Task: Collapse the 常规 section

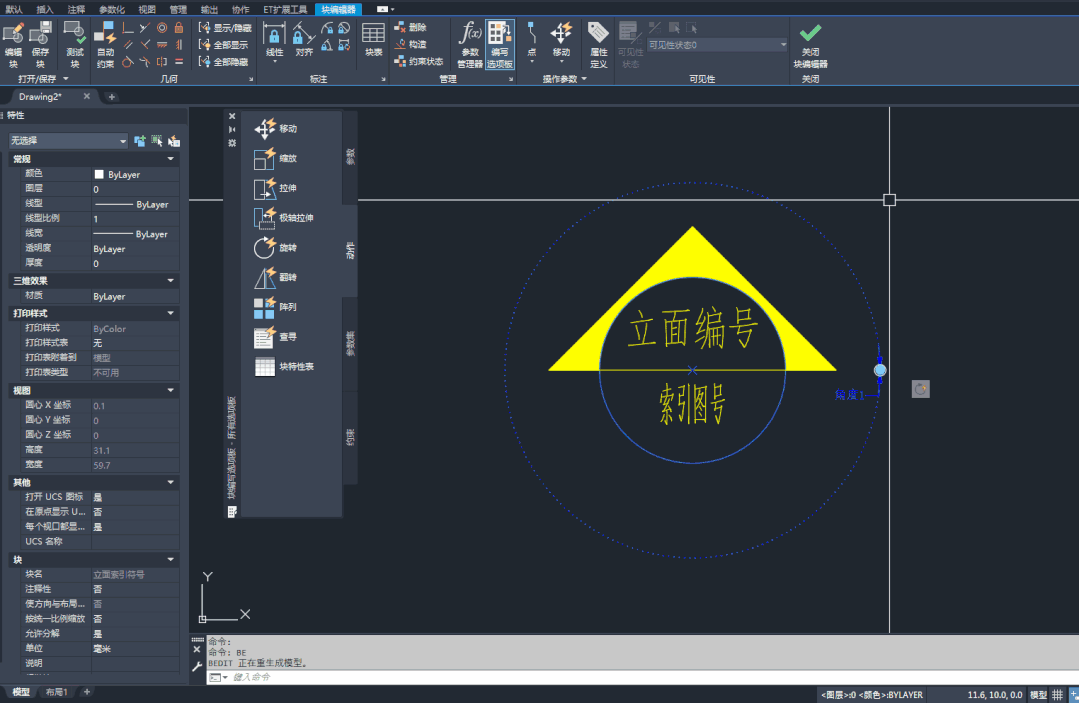Action: coord(171,159)
